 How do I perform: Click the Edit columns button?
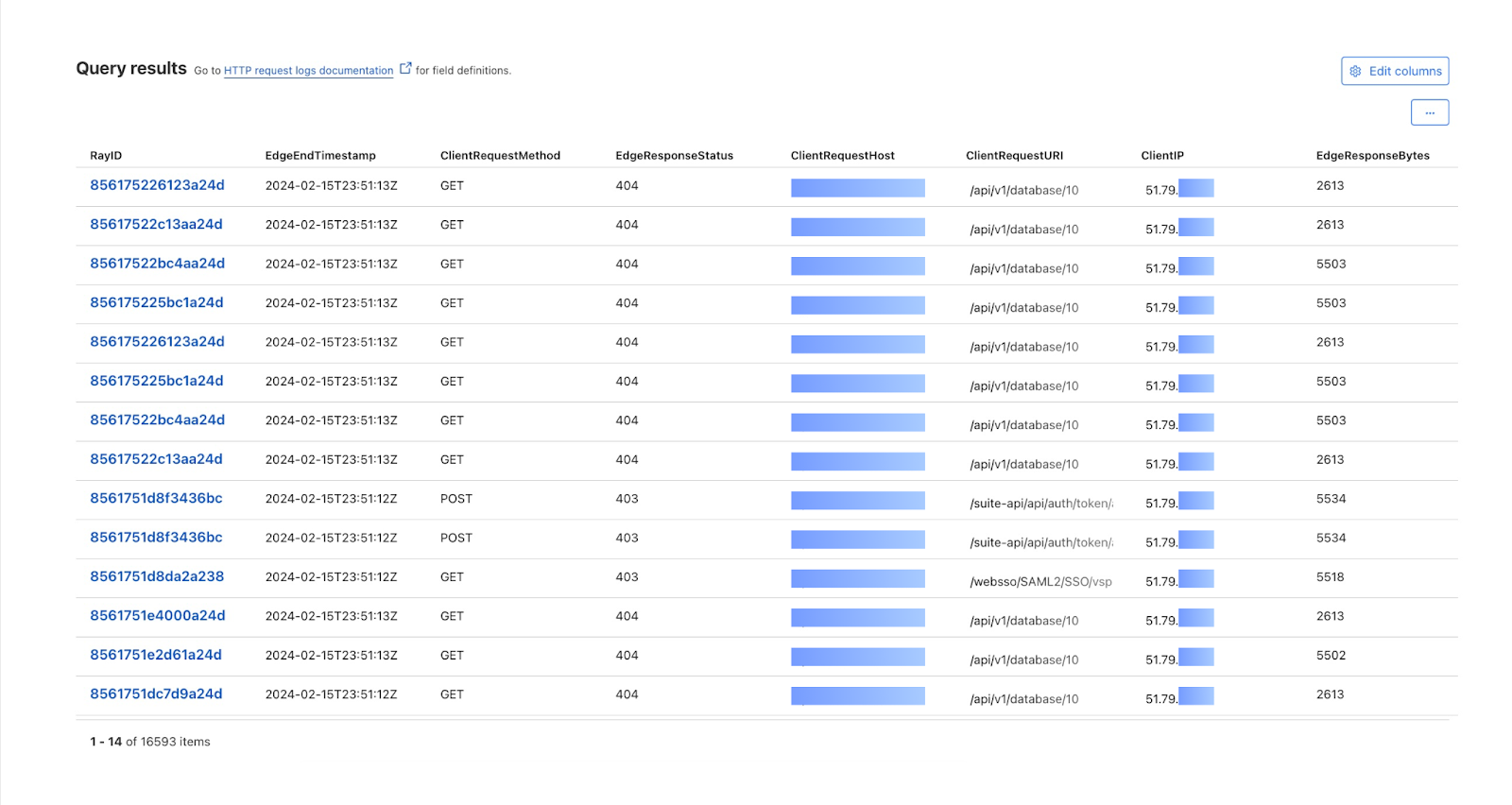pyautogui.click(x=1395, y=71)
